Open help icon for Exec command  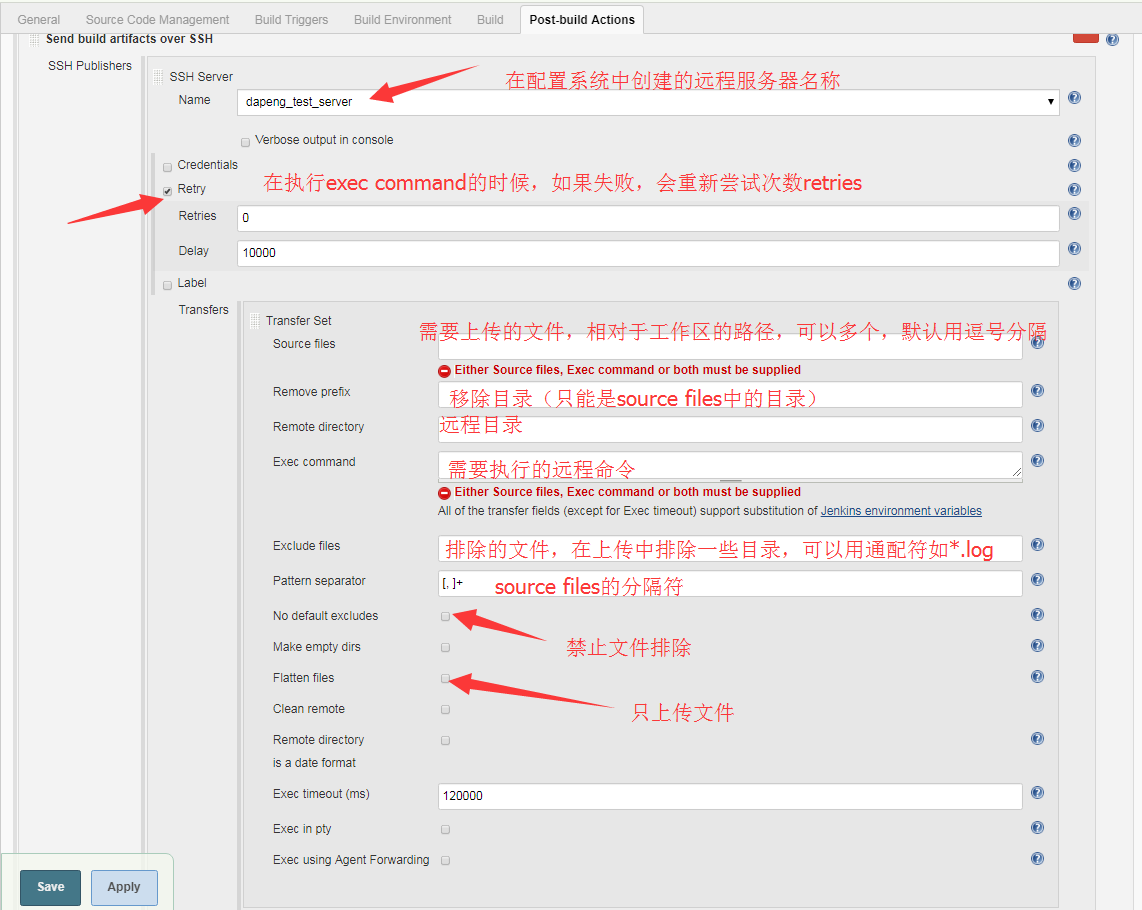tap(1037, 460)
